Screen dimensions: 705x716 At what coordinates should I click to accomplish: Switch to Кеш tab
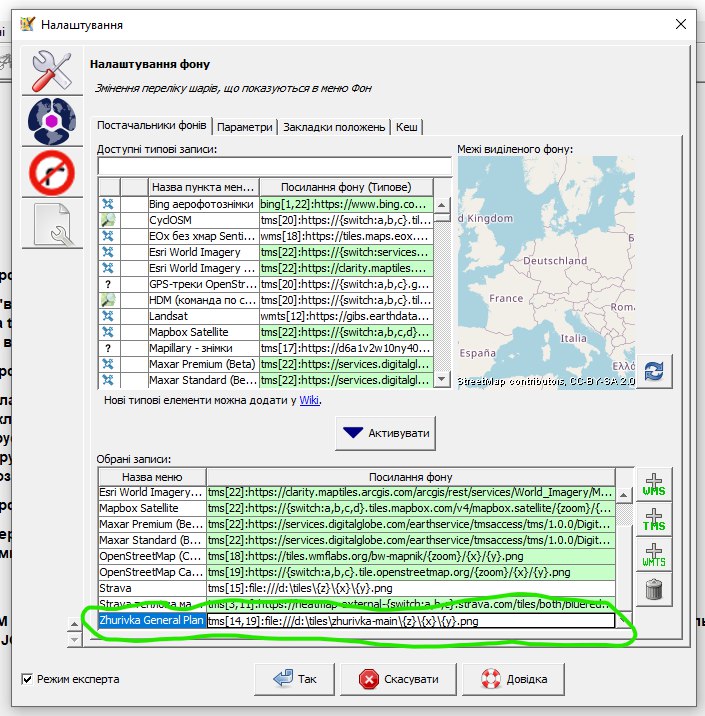406,127
